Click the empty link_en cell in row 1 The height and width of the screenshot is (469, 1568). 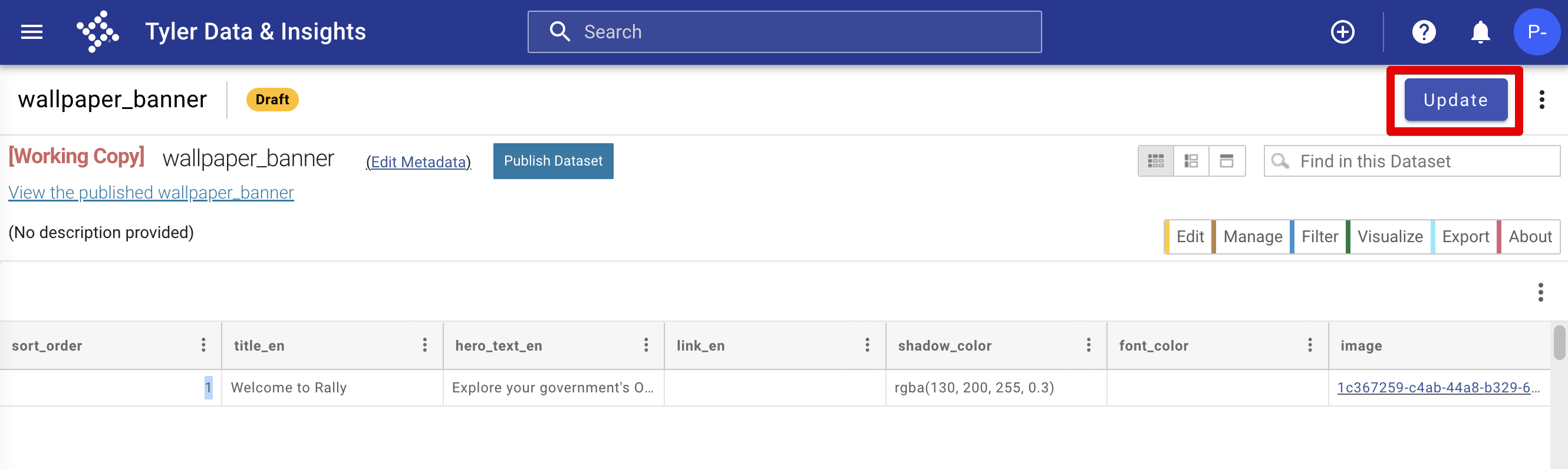774,388
